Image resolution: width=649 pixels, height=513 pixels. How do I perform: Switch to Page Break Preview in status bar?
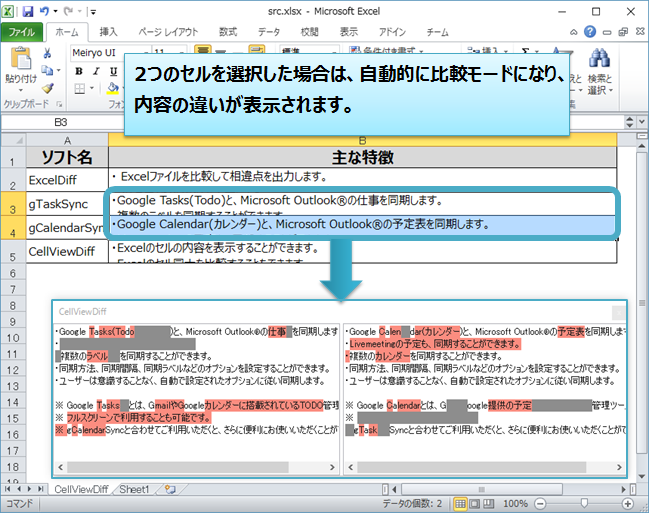click(x=489, y=504)
